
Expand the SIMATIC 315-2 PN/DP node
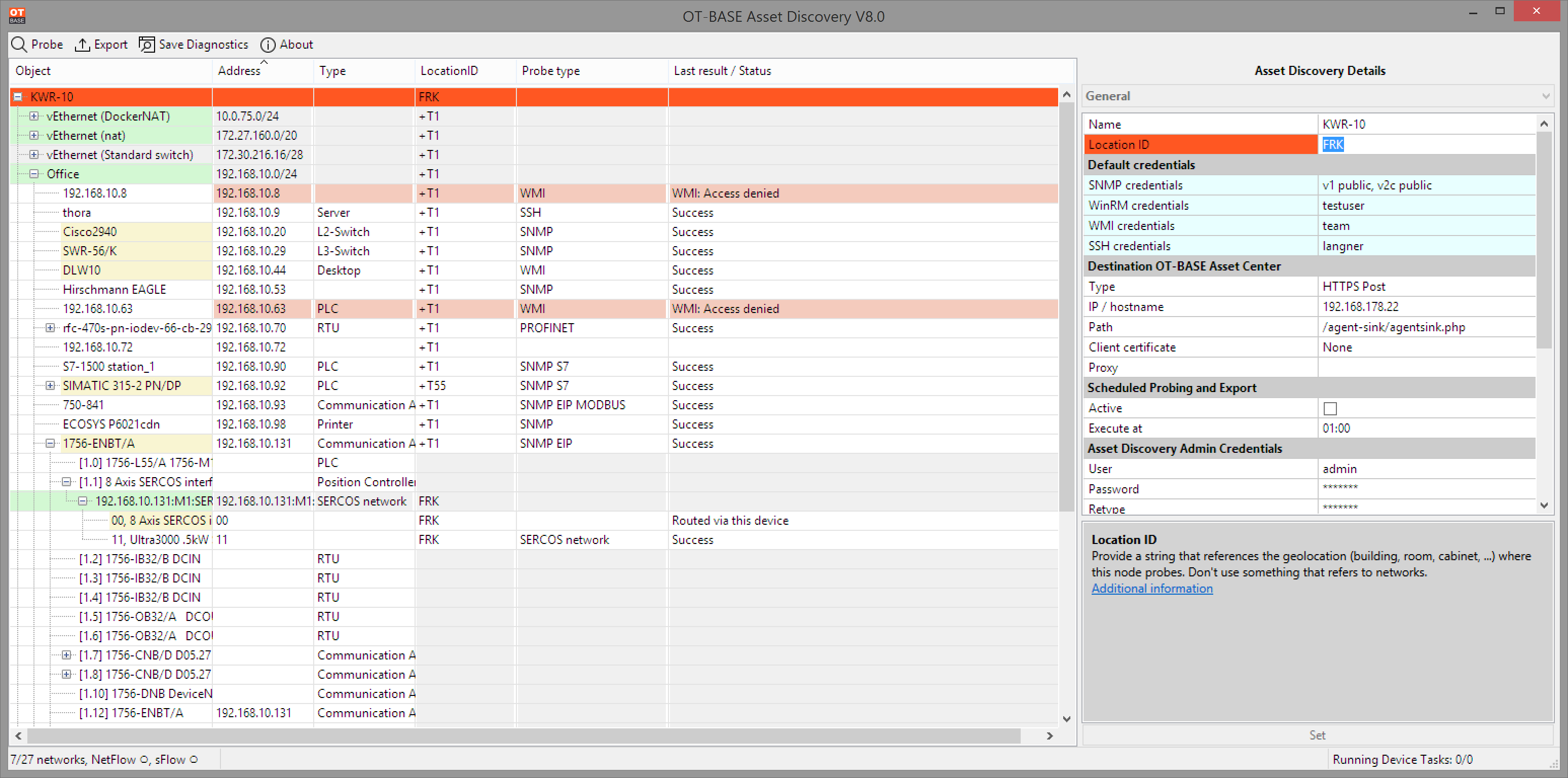click(x=51, y=385)
